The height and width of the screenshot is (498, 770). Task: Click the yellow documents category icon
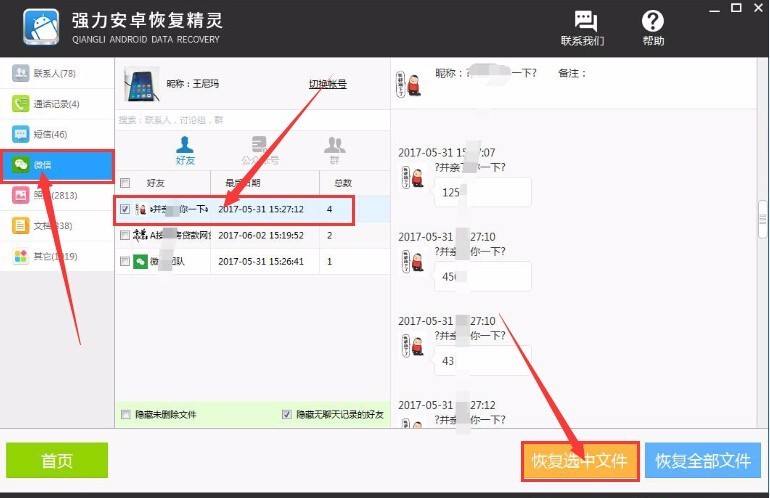tap(21, 225)
